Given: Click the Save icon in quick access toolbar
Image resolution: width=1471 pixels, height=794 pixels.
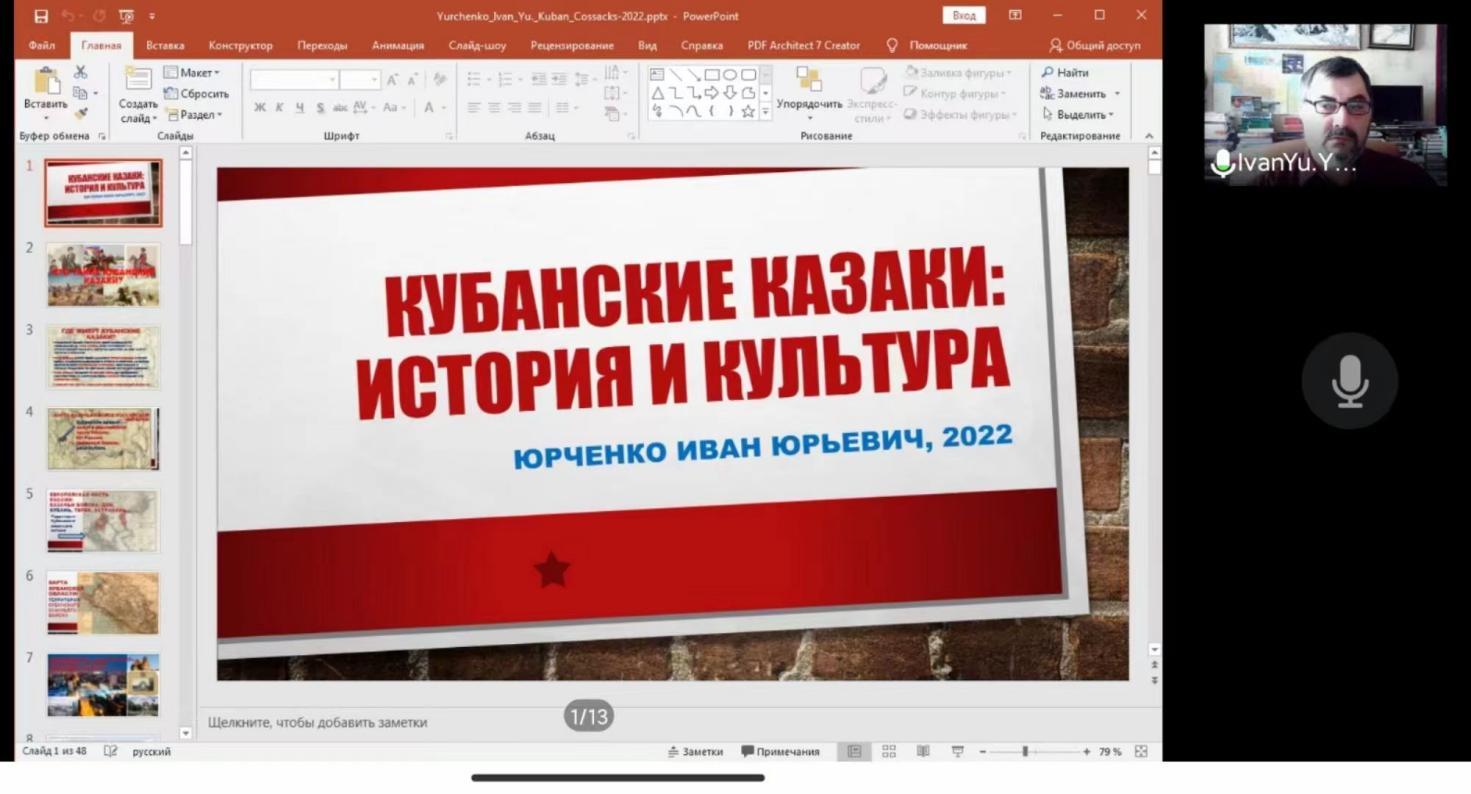Looking at the screenshot, I should (41, 16).
